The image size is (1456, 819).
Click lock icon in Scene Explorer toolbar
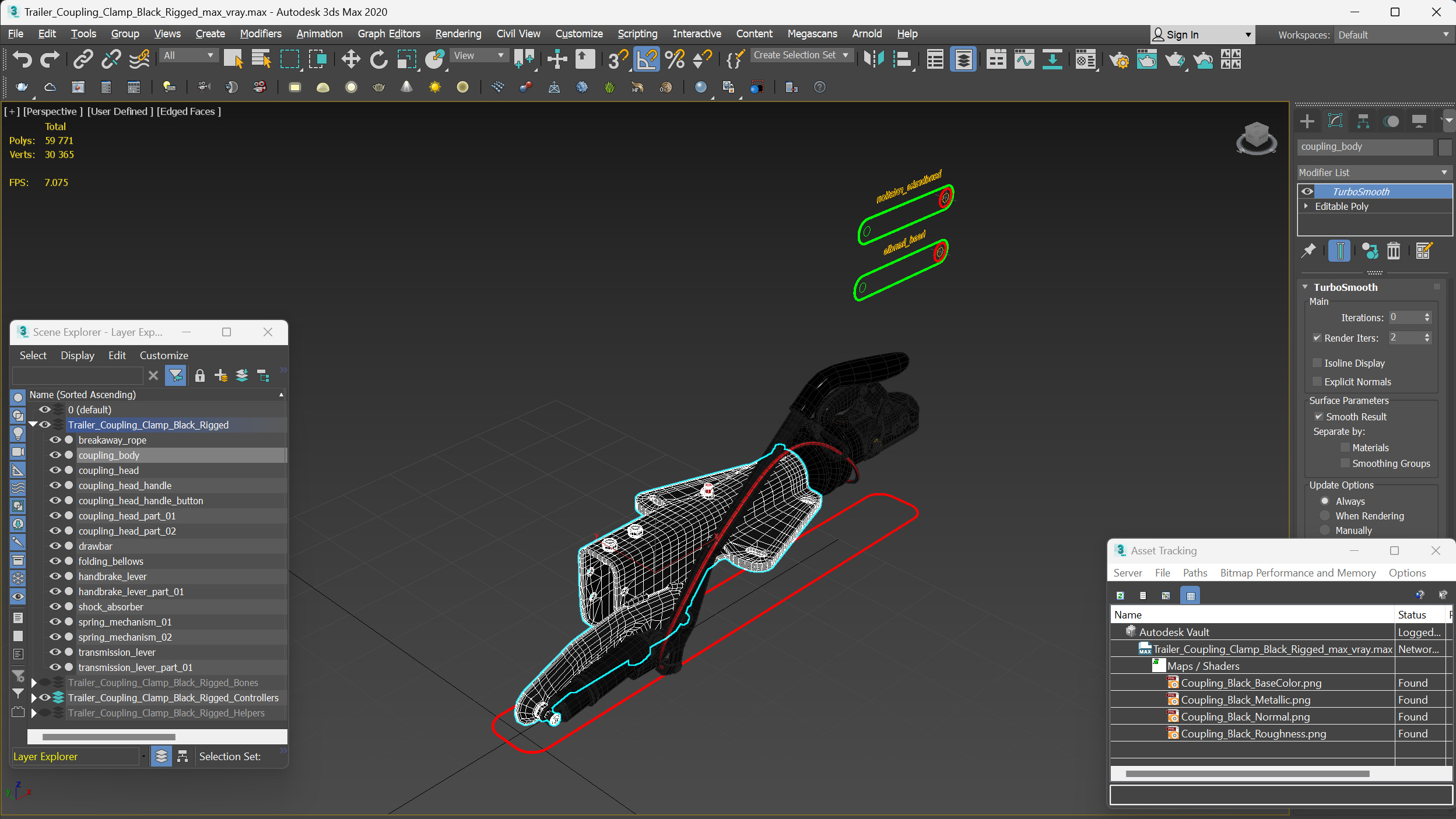[x=199, y=375]
